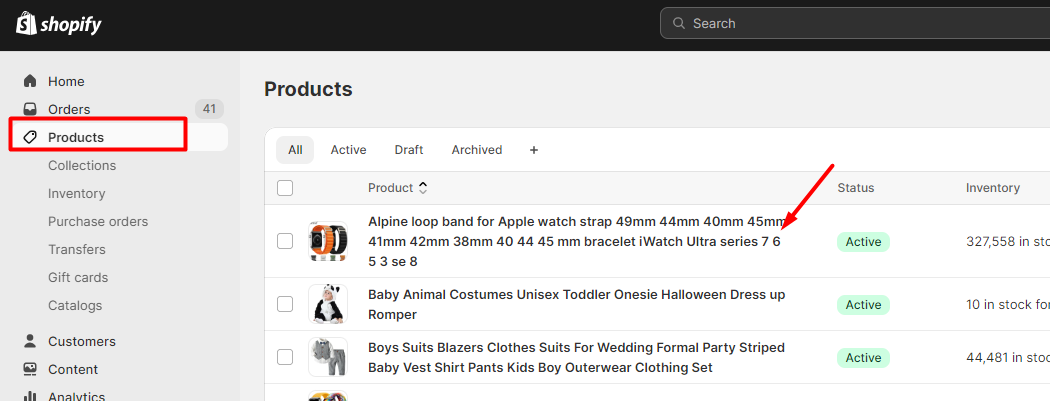
Task: Open Customers via the person icon
Action: [29, 341]
